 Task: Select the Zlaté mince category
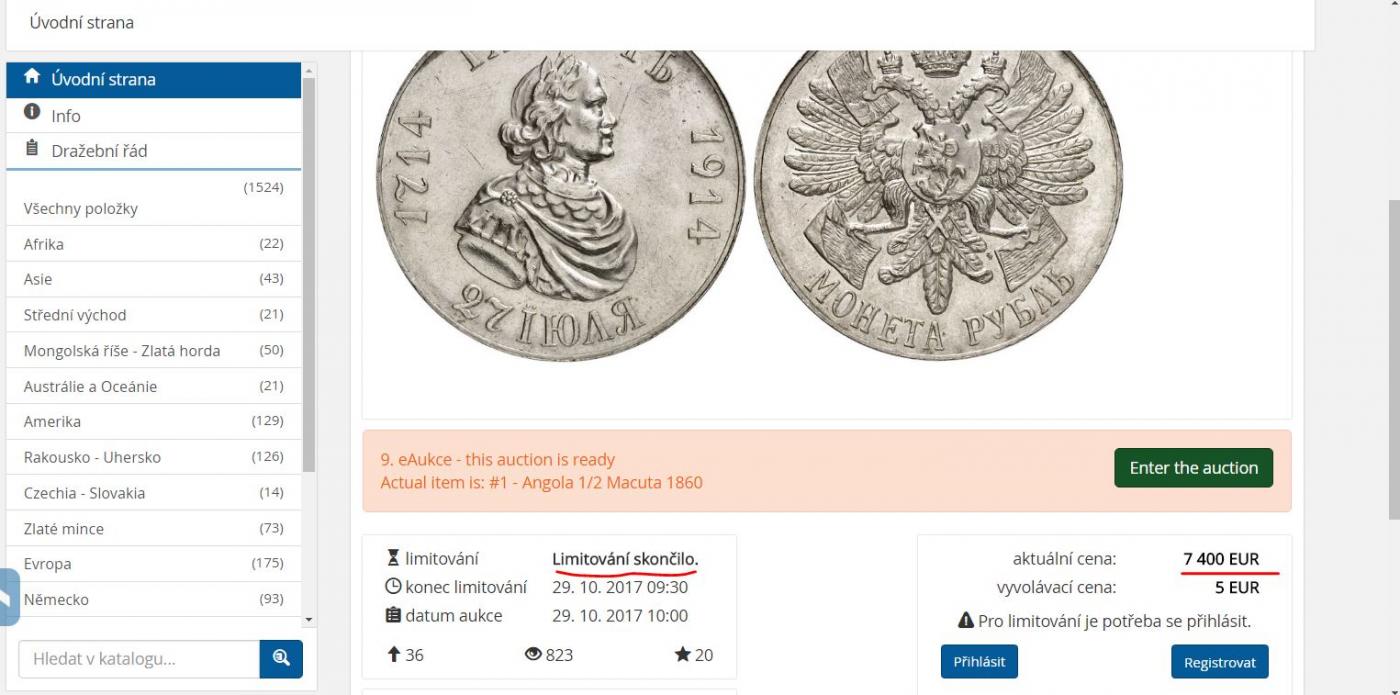click(x=153, y=528)
